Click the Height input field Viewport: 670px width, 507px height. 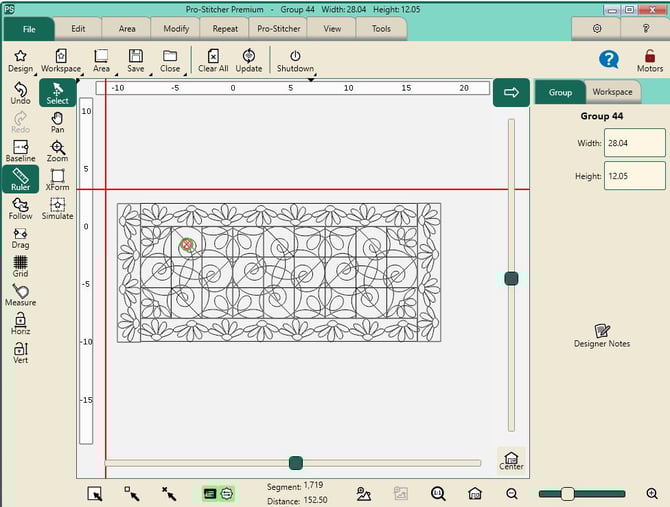tap(635, 176)
